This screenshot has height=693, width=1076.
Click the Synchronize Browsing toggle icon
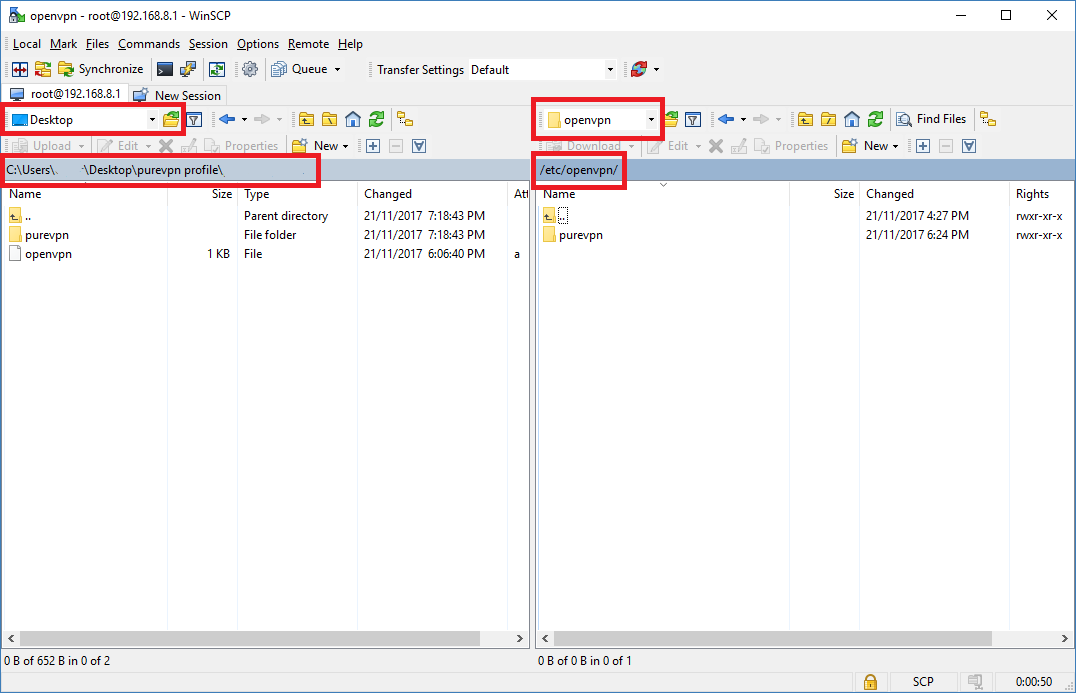(x=43, y=69)
